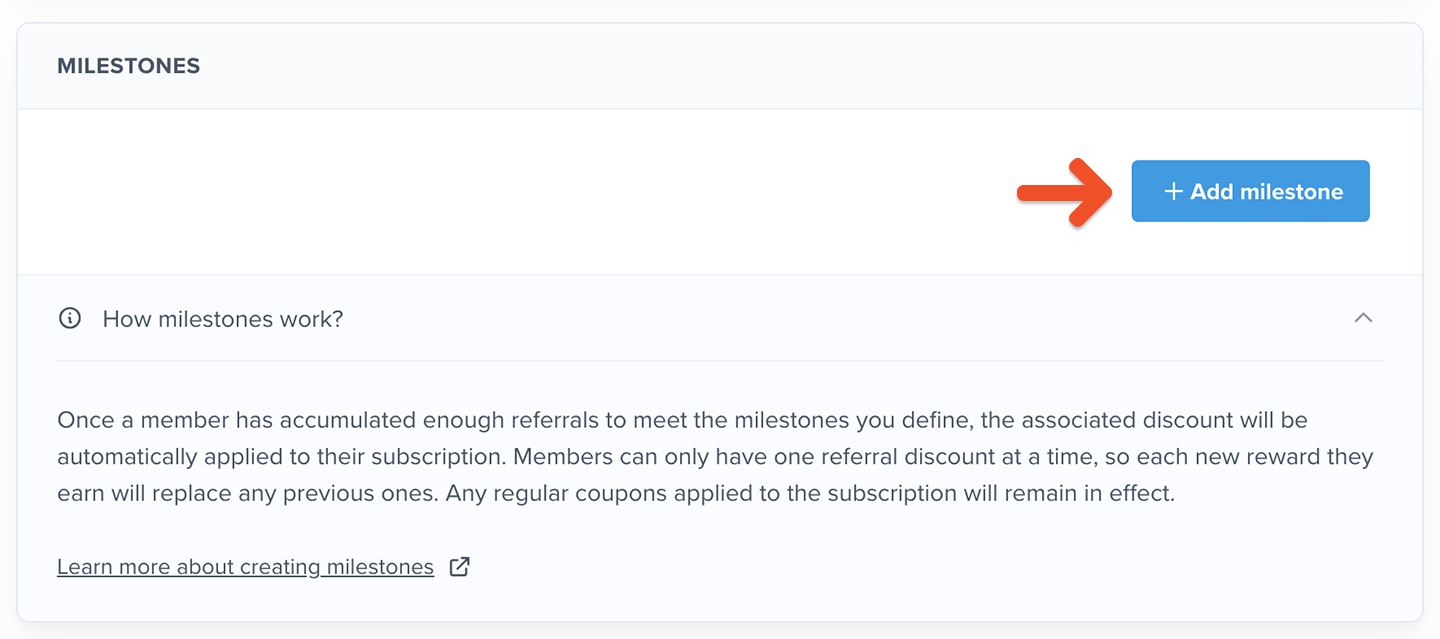The width and height of the screenshot is (1440, 639).
Task: Collapse the How milestones work section chevron
Action: [1363, 318]
